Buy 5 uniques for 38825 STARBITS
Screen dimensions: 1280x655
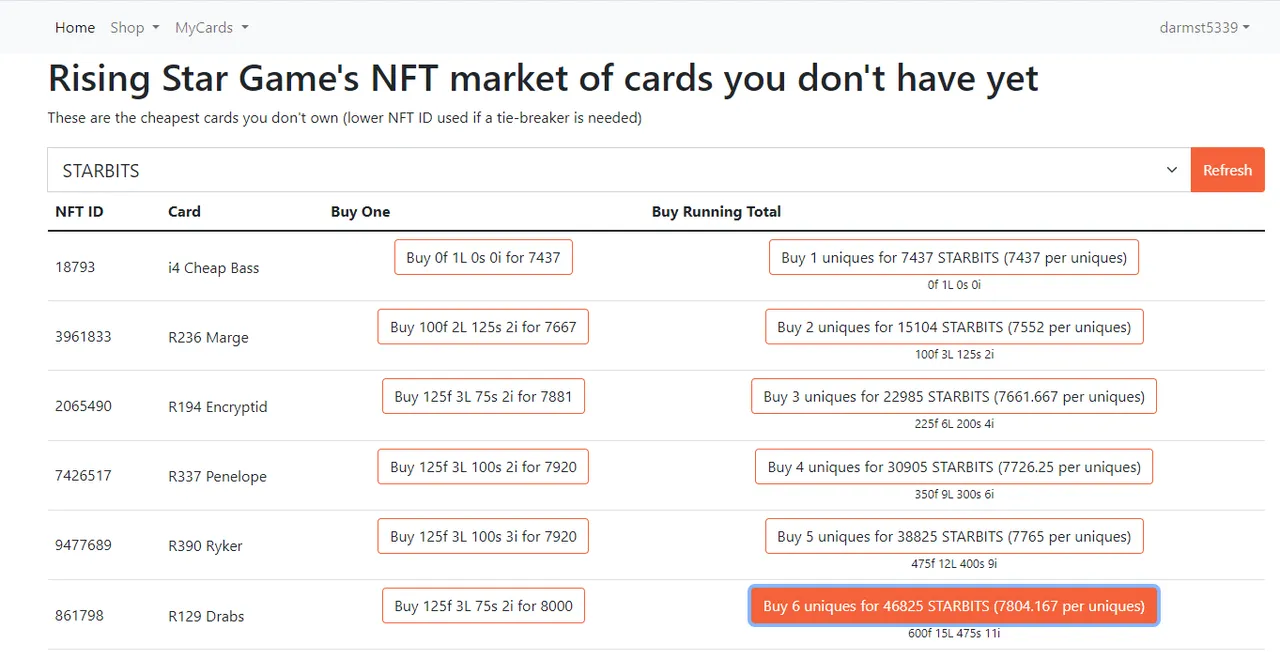tap(954, 536)
